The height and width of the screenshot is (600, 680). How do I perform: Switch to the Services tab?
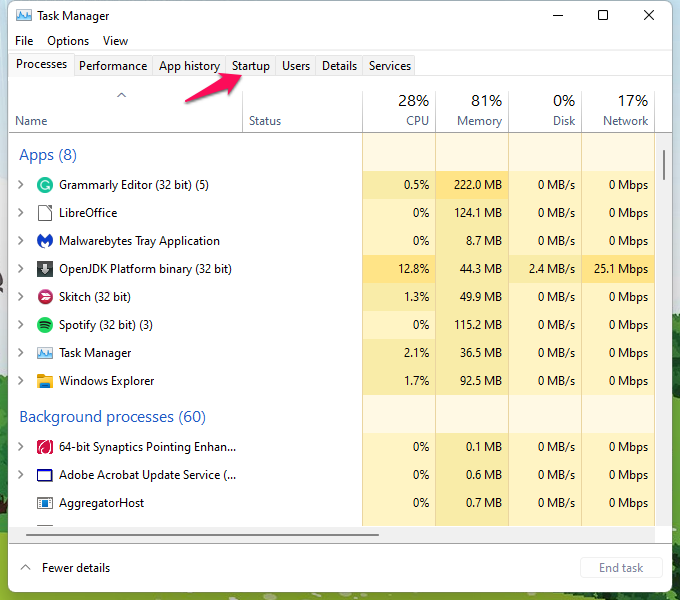click(390, 66)
